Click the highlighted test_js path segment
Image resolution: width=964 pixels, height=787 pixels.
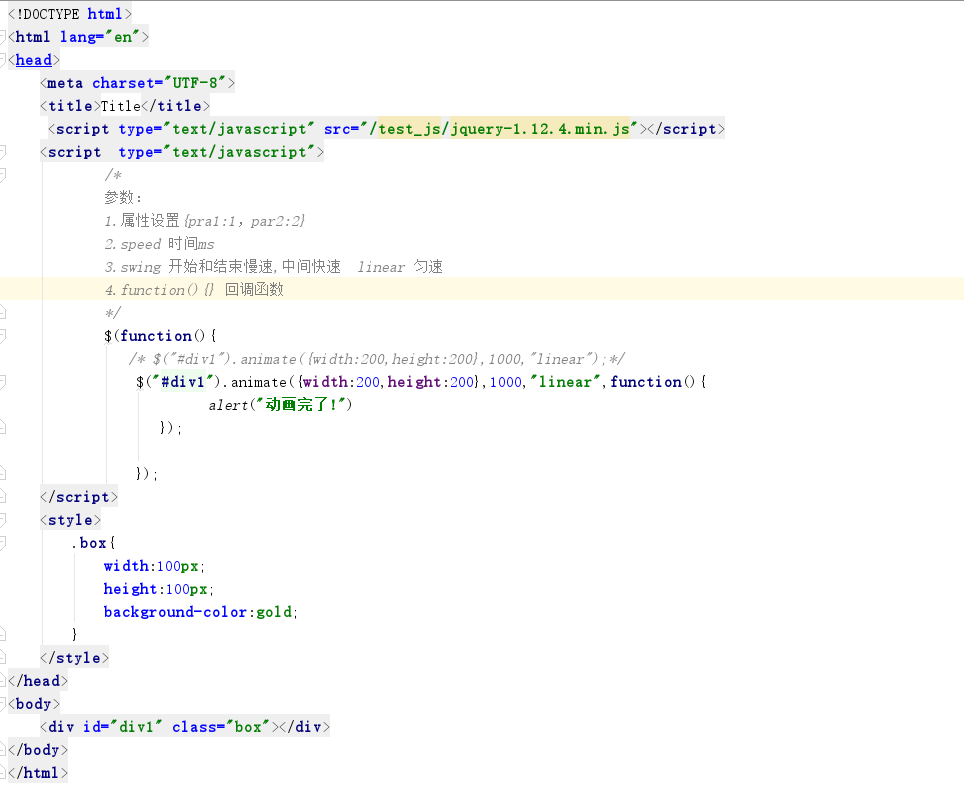tap(409, 129)
